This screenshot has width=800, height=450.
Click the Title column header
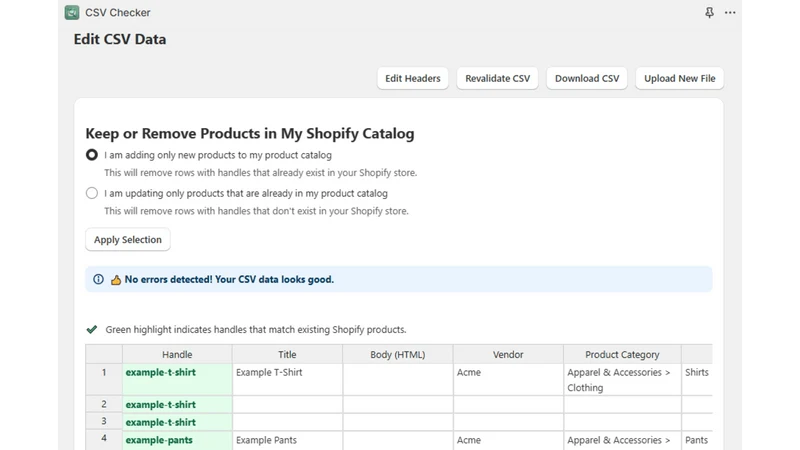[287, 354]
